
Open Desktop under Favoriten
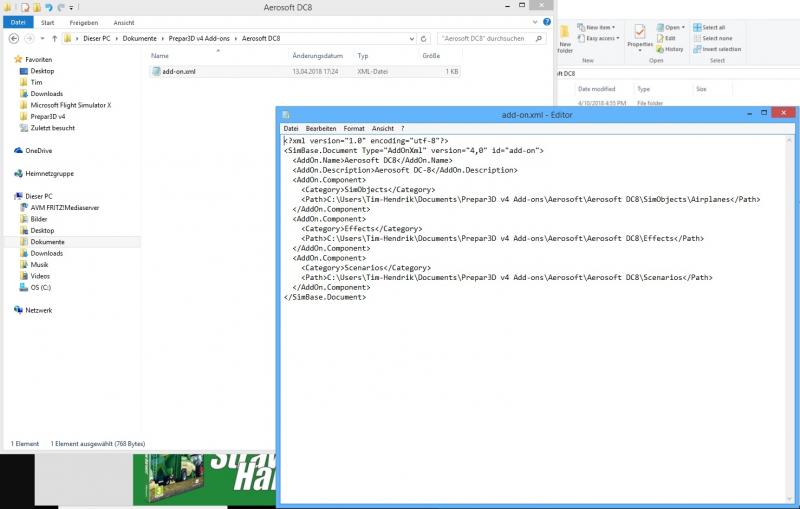pyautogui.click(x=42, y=71)
